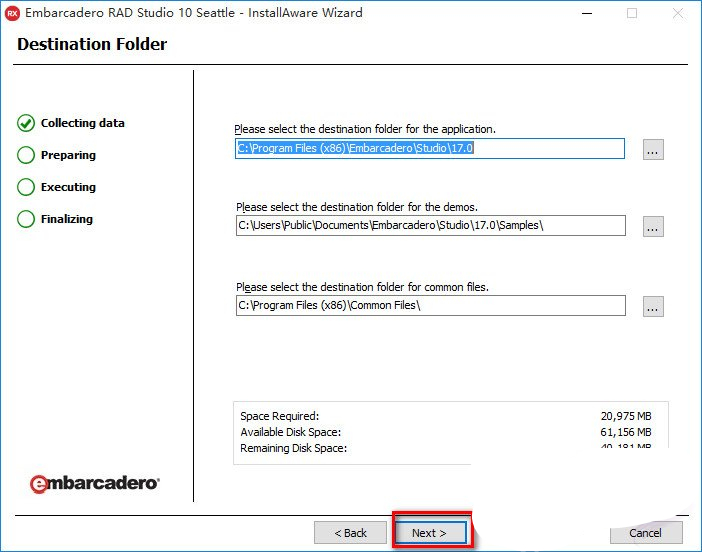Click the Remaining Disk Space label
Image resolution: width=702 pixels, height=552 pixels.
tap(294, 448)
